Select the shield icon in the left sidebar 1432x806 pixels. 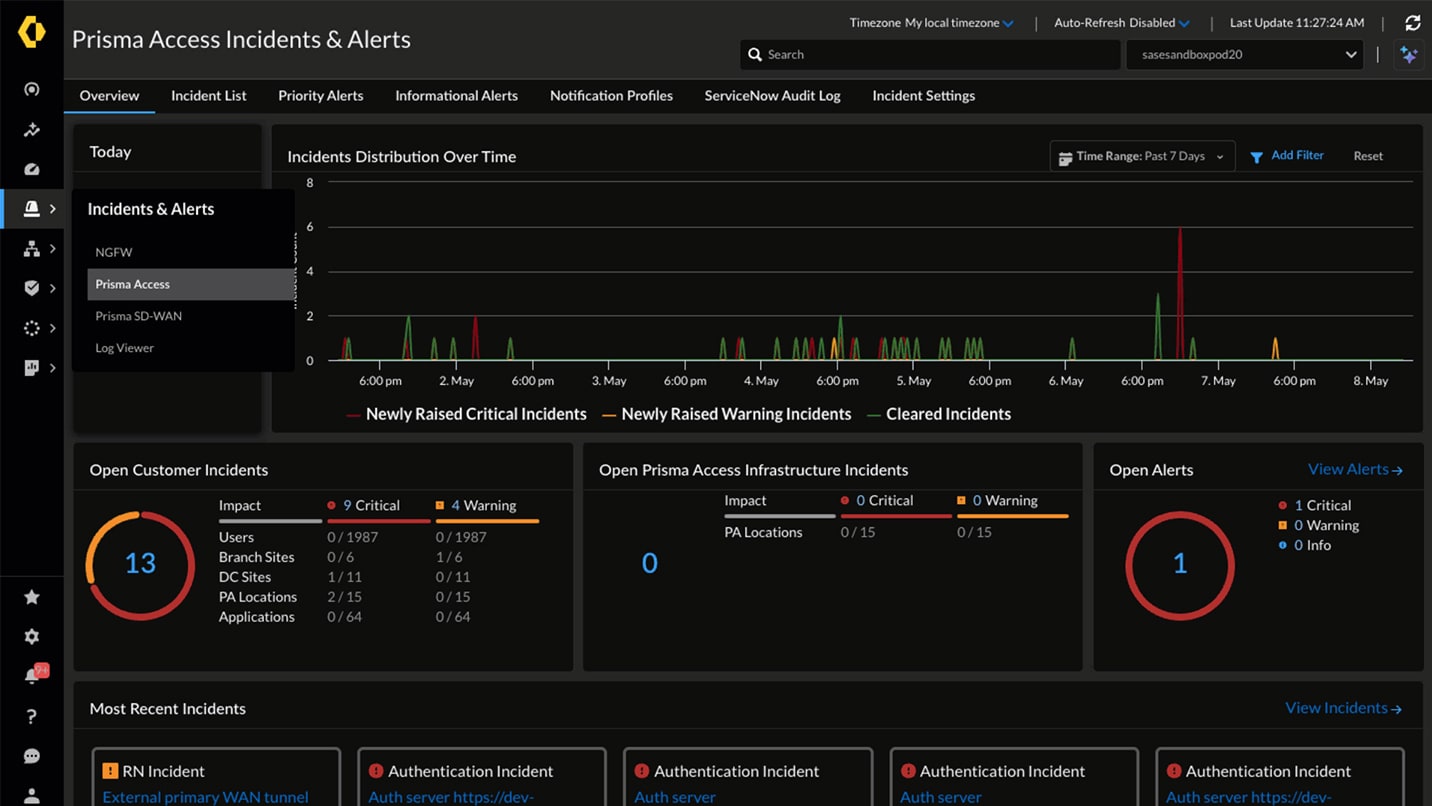pos(33,288)
